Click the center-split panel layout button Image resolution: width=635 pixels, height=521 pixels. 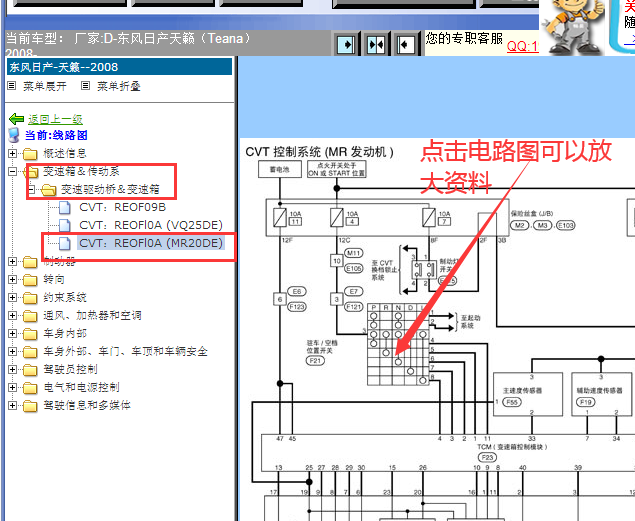376,44
